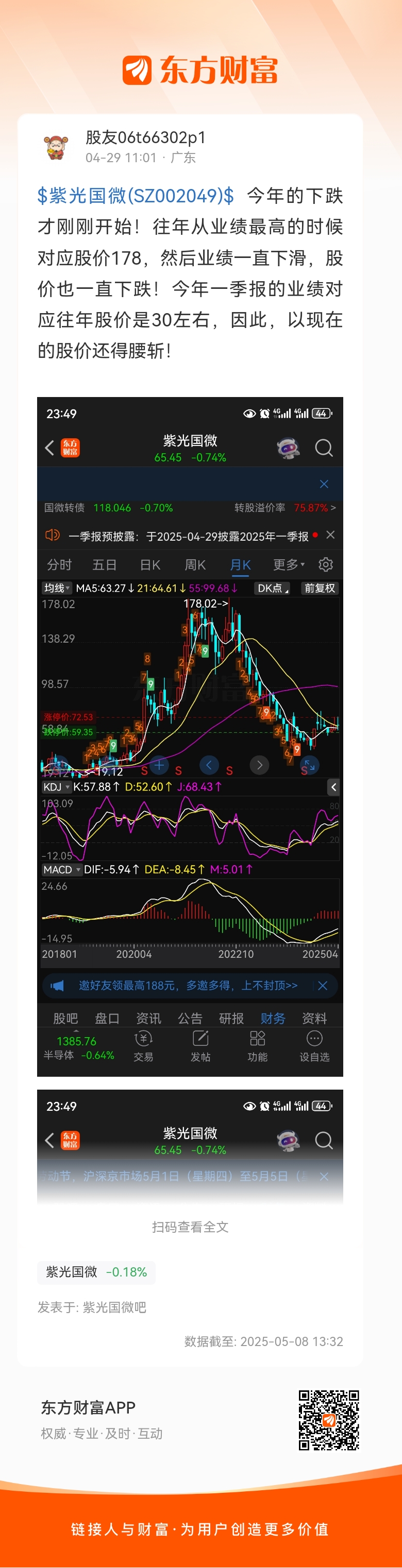Open the 资讯 tab
The image size is (402, 1568).
tap(148, 1019)
